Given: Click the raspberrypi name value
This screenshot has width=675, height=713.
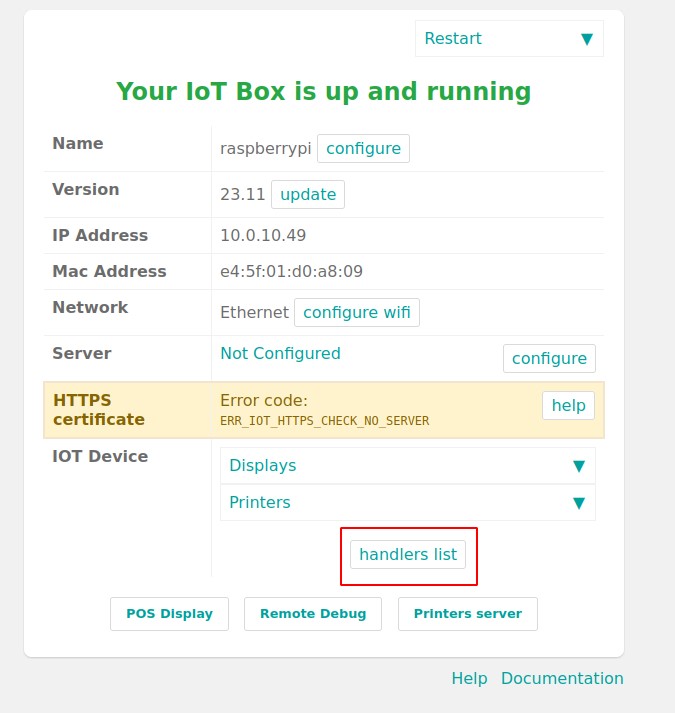Looking at the screenshot, I should coord(266,149).
